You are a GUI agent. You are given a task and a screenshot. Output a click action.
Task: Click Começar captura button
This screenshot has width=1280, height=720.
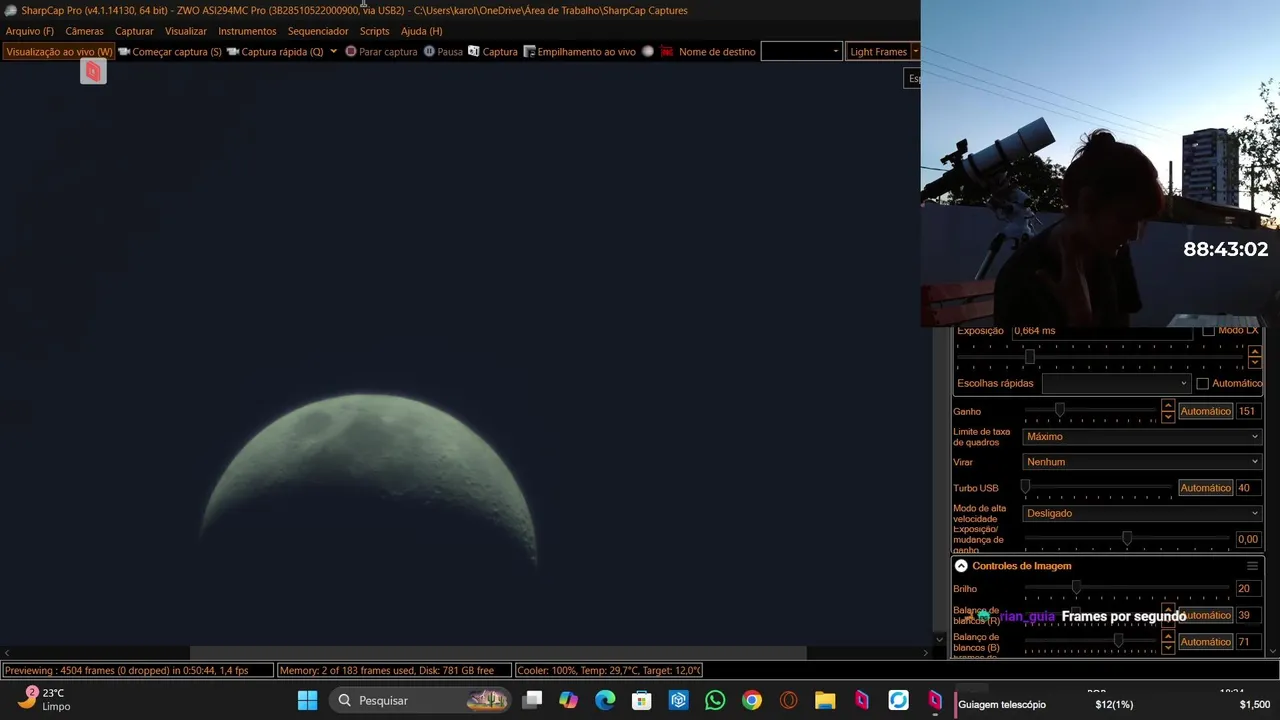tap(170, 52)
